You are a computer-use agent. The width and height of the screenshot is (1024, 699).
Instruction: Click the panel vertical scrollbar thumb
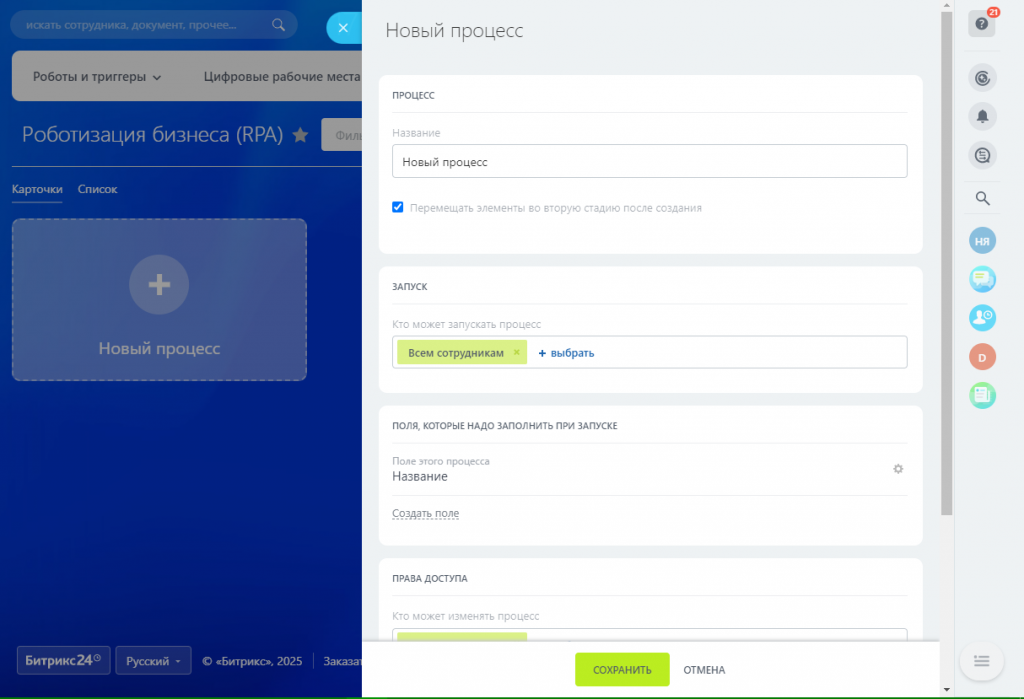[947, 263]
